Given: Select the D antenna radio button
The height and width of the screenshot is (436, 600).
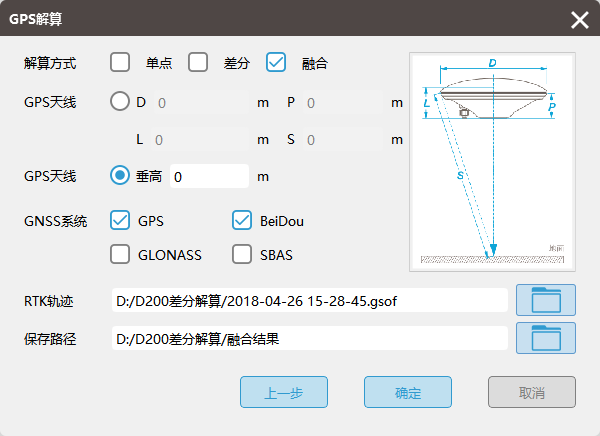Looking at the screenshot, I should click(x=120, y=101).
